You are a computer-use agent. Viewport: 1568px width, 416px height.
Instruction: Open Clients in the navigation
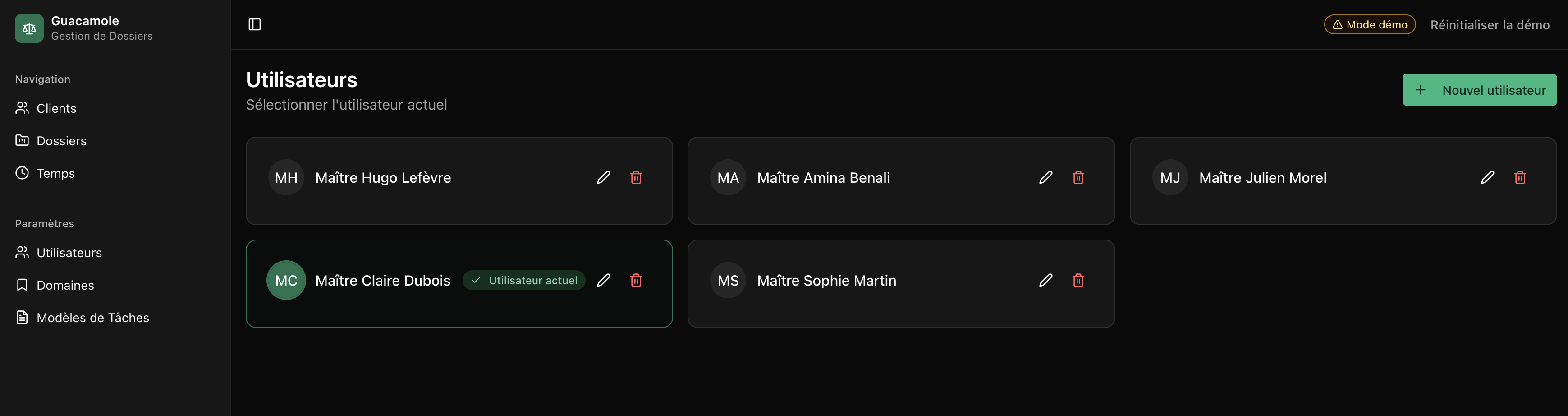click(56, 108)
